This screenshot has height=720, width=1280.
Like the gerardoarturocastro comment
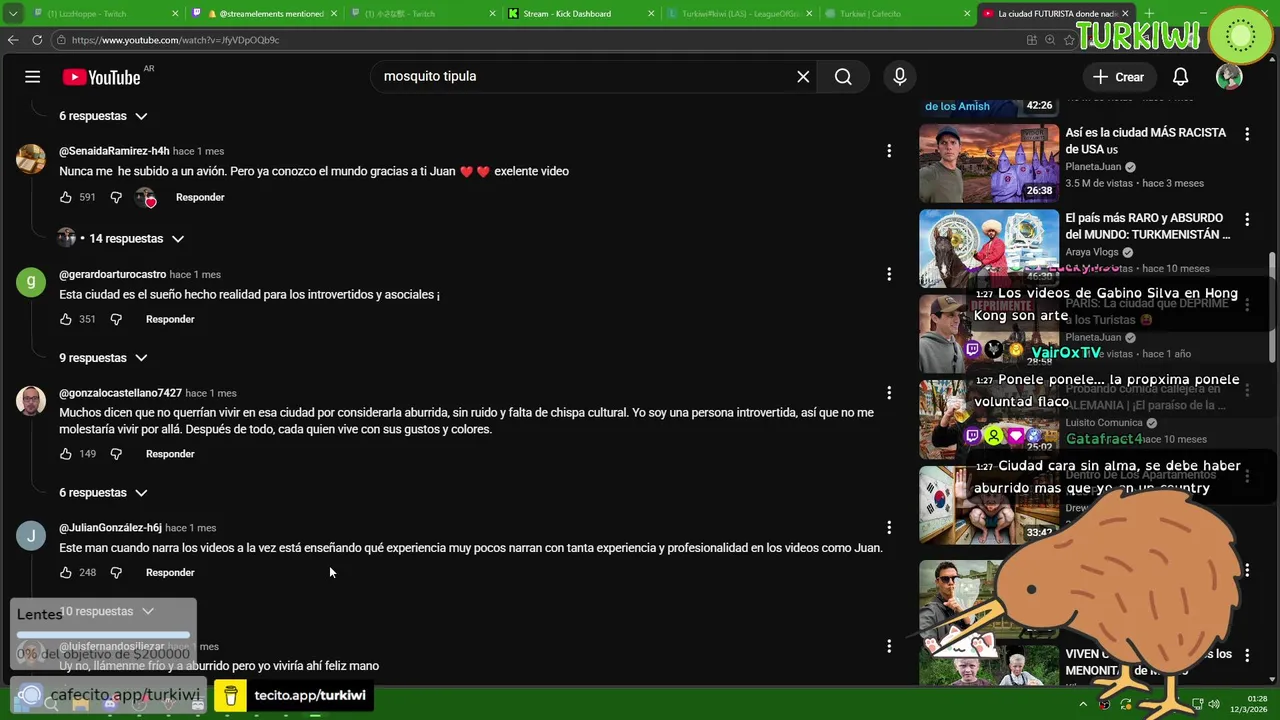[x=66, y=319]
